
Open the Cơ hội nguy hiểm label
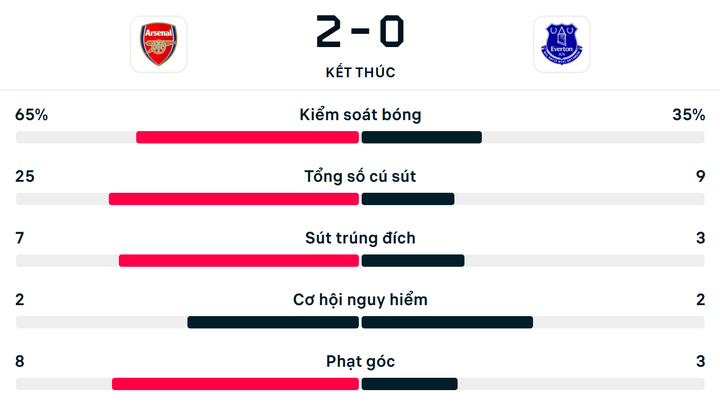pyautogui.click(x=360, y=300)
